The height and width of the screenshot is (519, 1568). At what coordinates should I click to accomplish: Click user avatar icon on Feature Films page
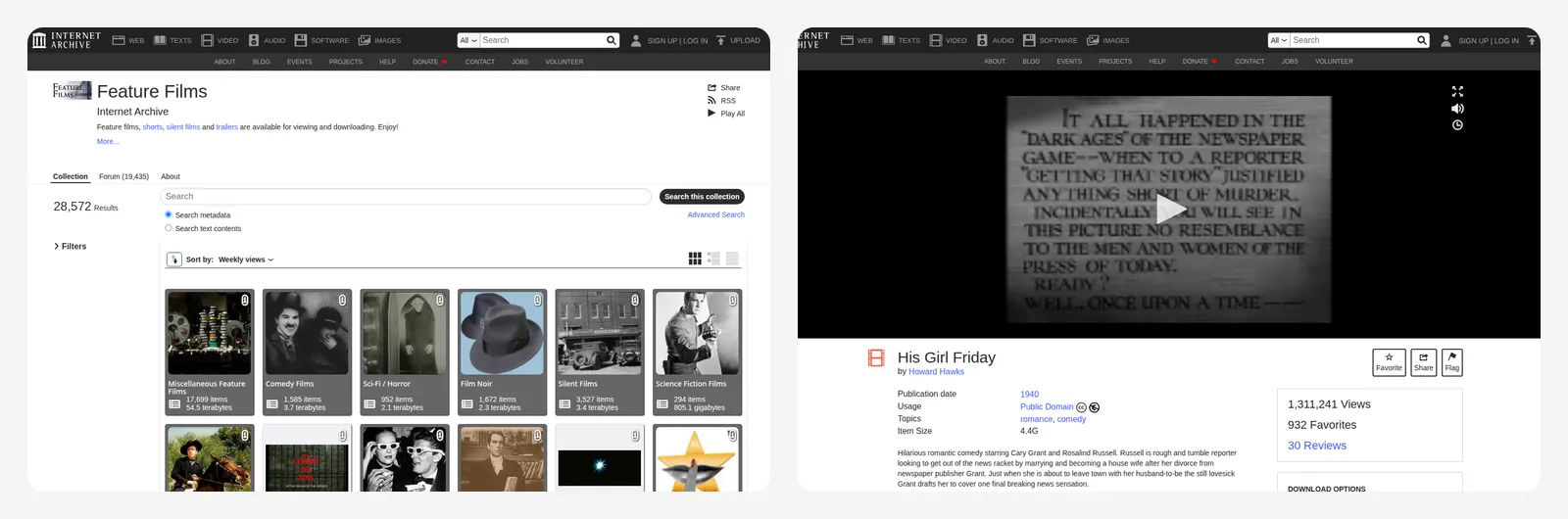(636, 40)
